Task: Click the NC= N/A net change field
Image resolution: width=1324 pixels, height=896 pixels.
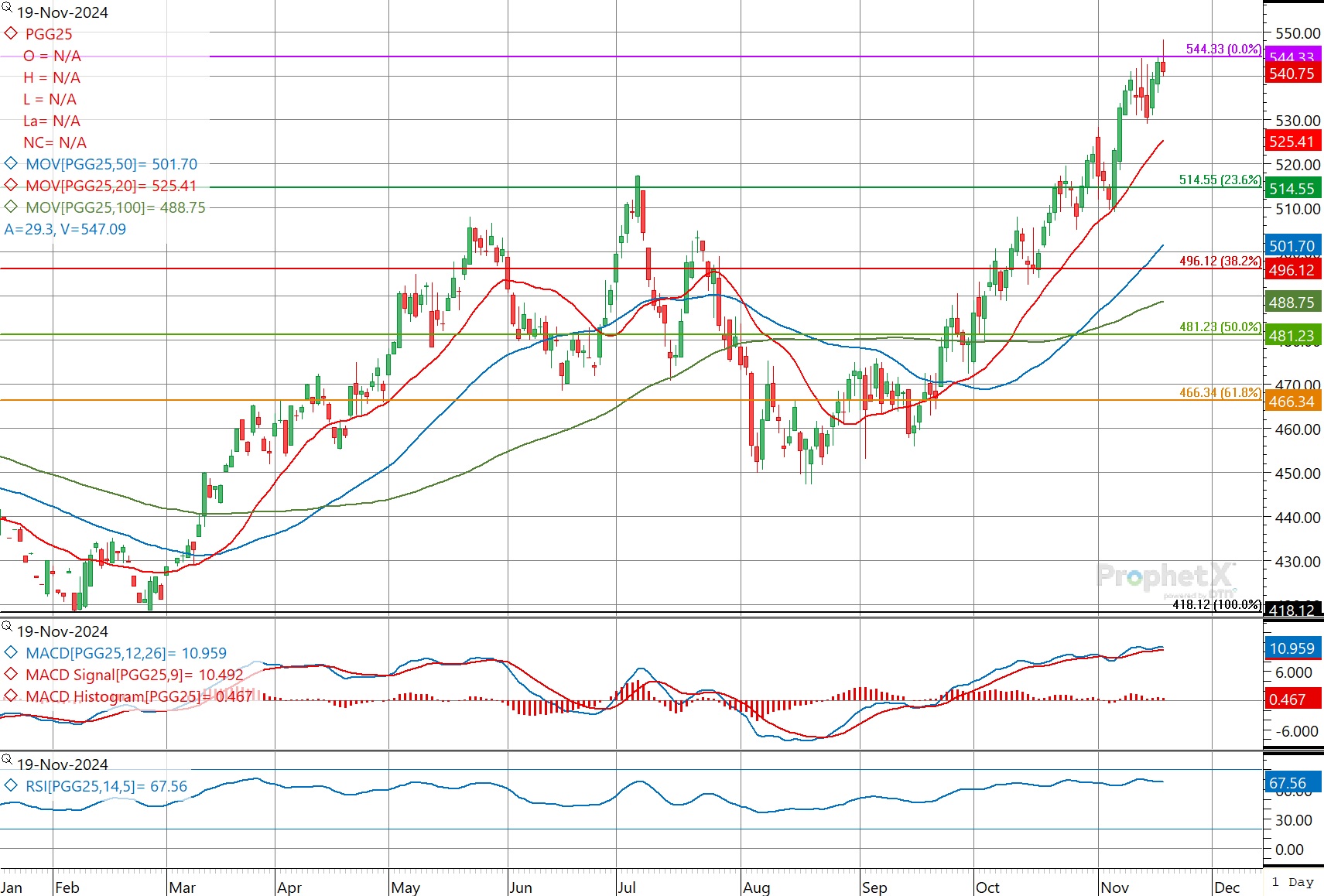Action: click(55, 142)
